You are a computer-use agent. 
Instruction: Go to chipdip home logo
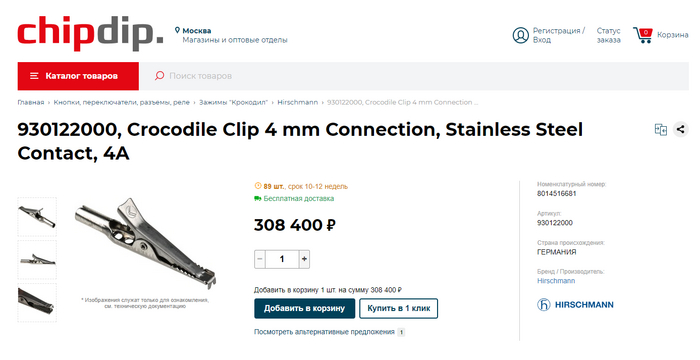click(90, 33)
